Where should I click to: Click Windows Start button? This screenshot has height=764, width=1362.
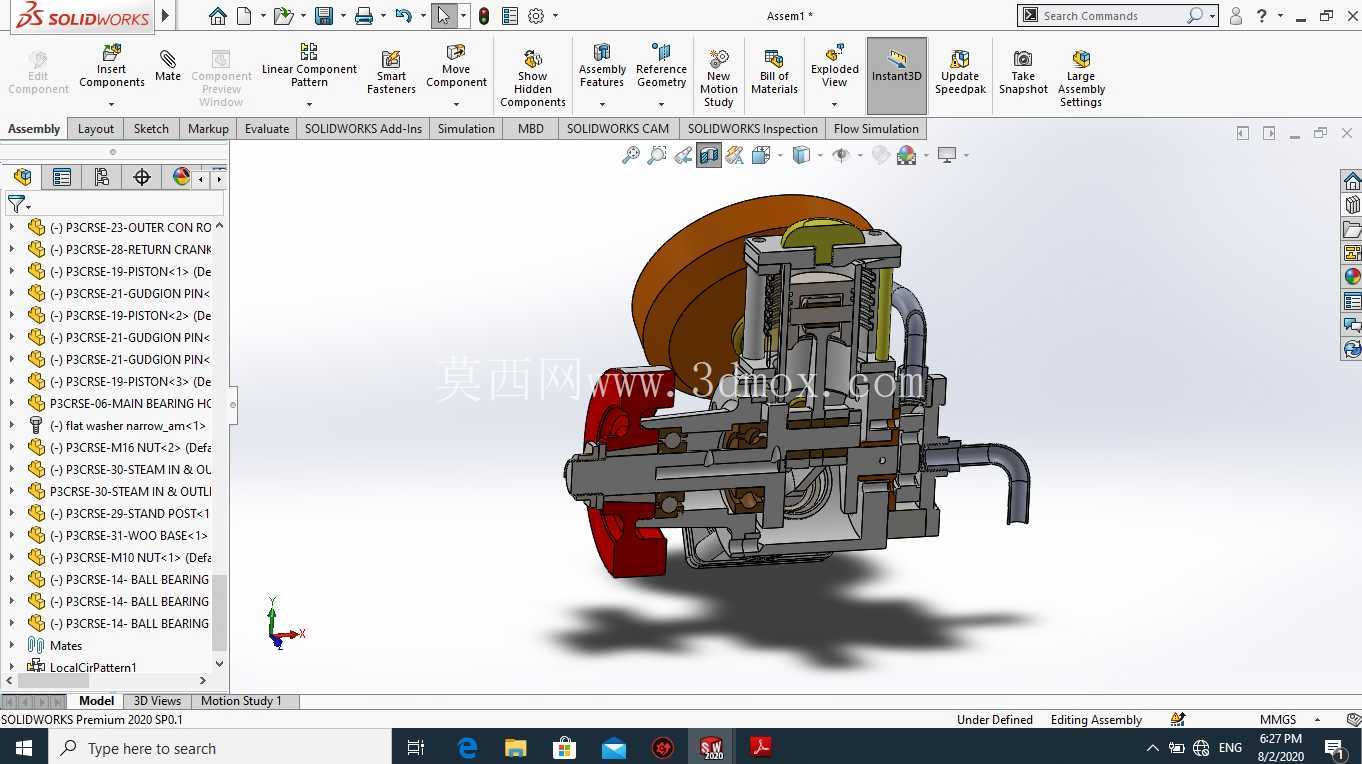click(x=23, y=747)
